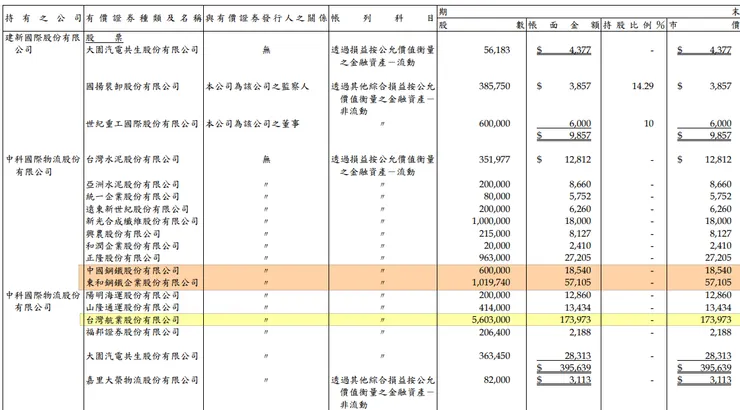Click the 持股比例% column header
This screenshot has width=740, height=410.
(633, 25)
